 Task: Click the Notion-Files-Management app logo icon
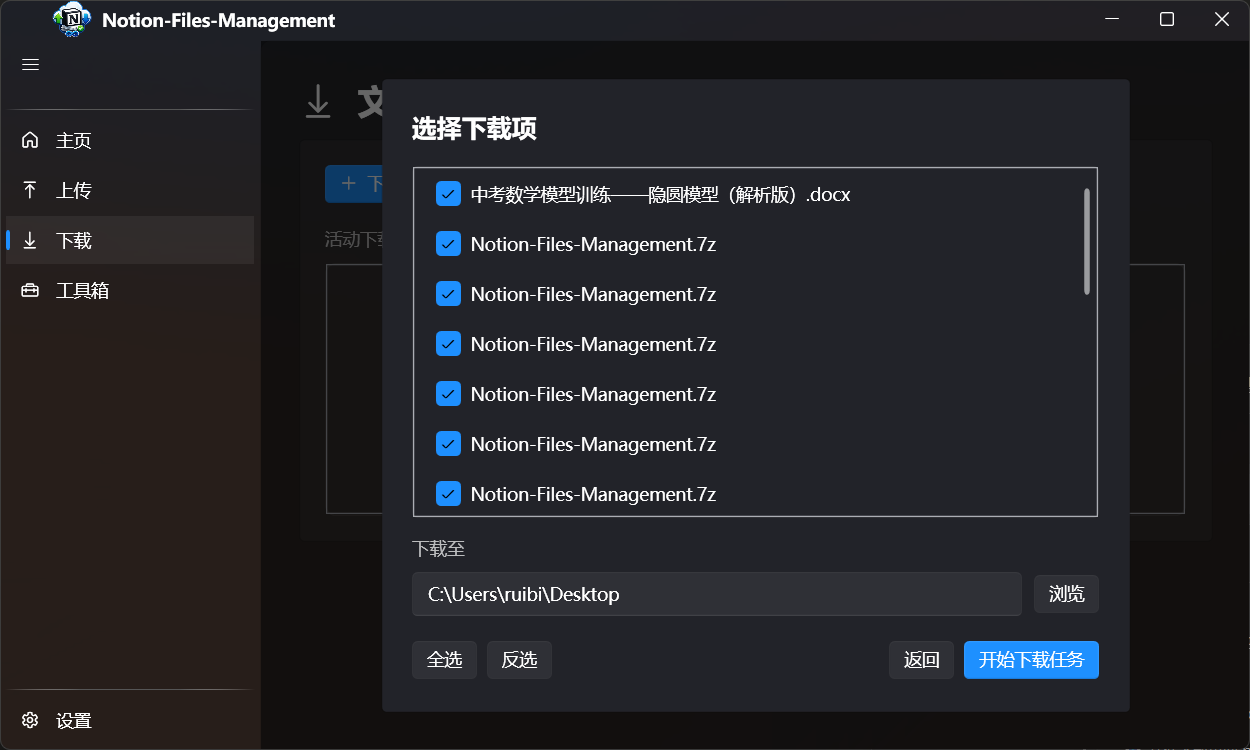tap(70, 19)
